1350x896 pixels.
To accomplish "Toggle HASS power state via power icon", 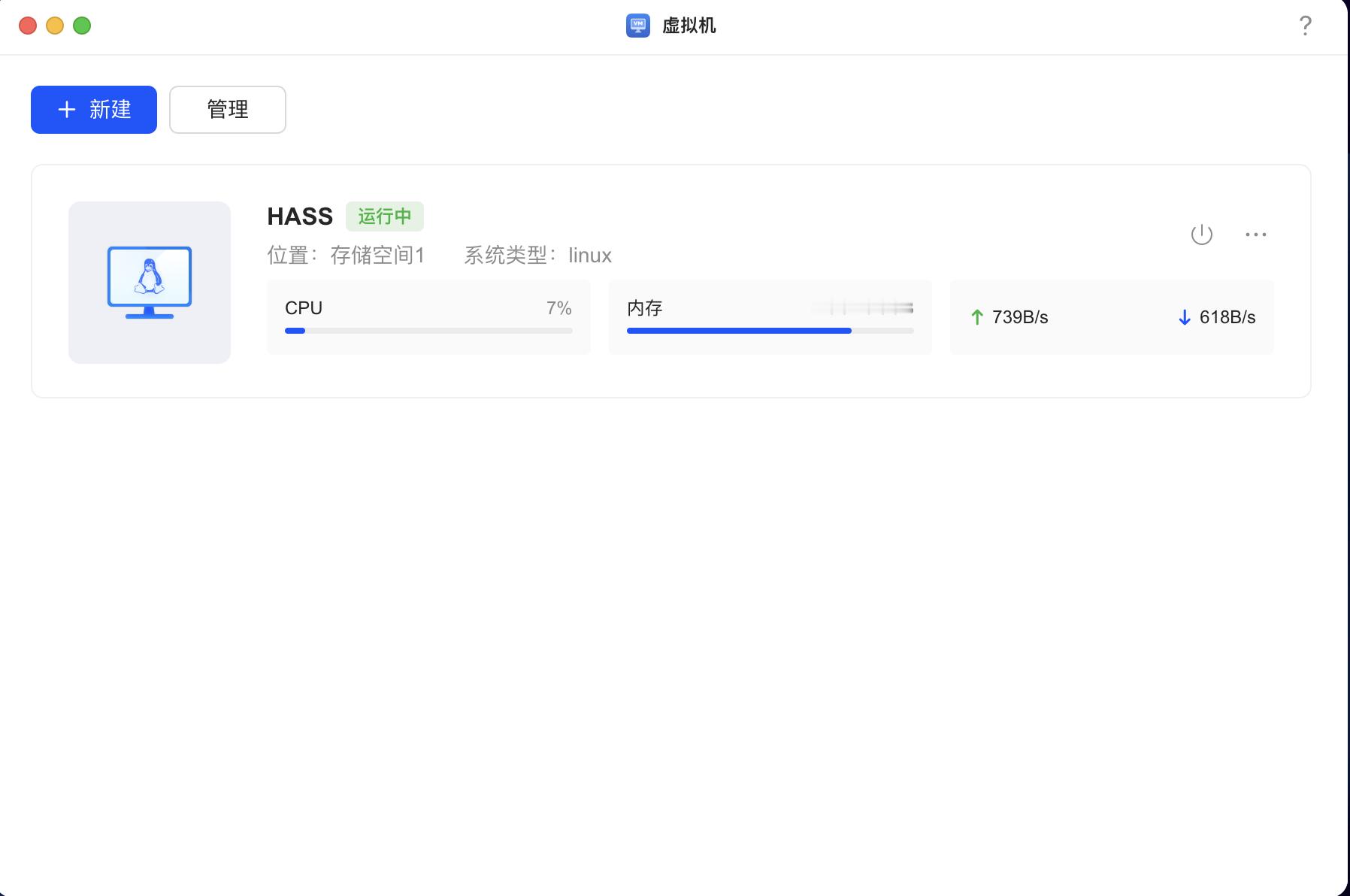I will 1203,234.
